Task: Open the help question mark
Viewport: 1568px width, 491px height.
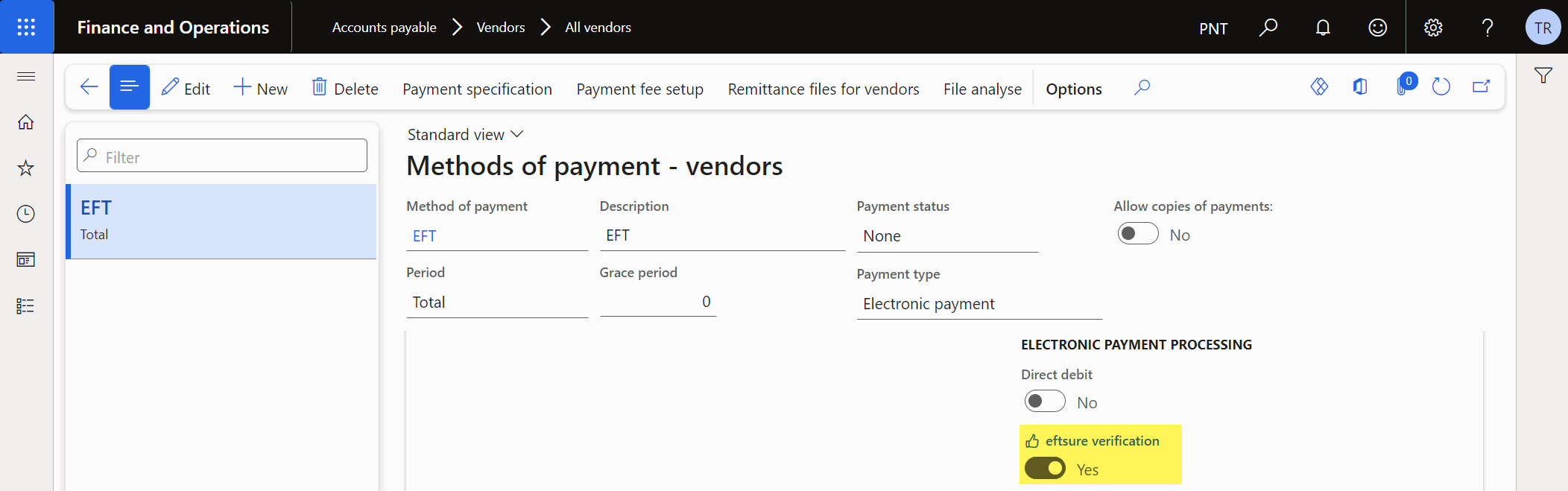Action: click(1488, 28)
